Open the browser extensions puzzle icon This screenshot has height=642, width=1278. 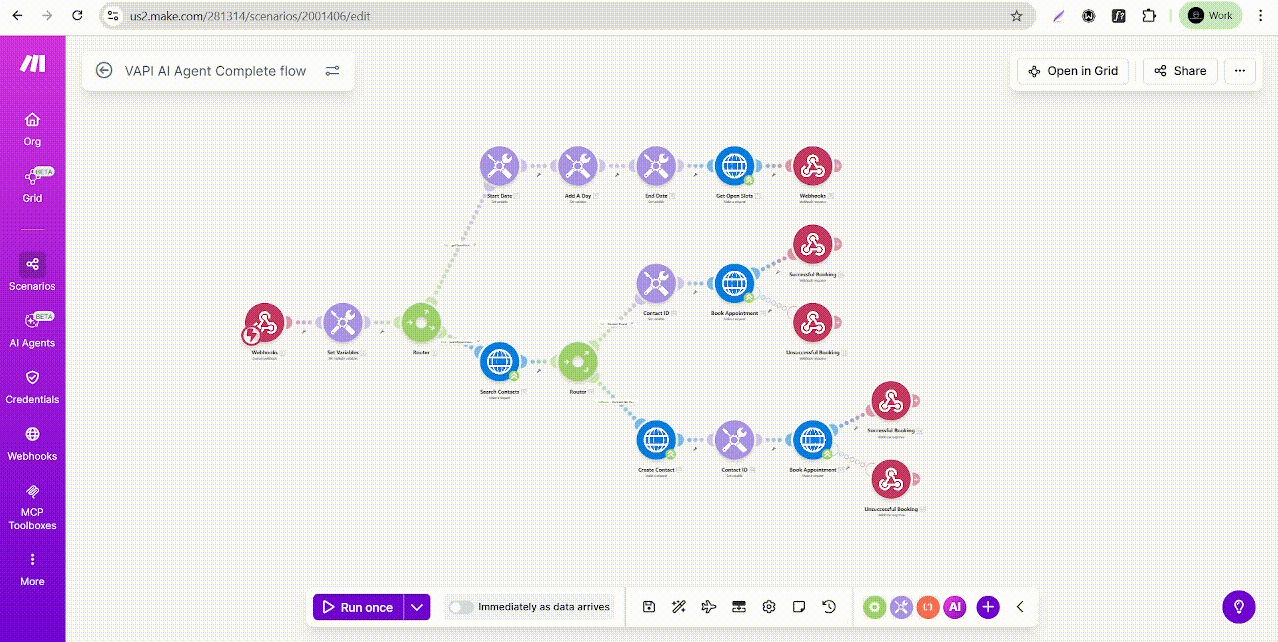coord(1149,16)
